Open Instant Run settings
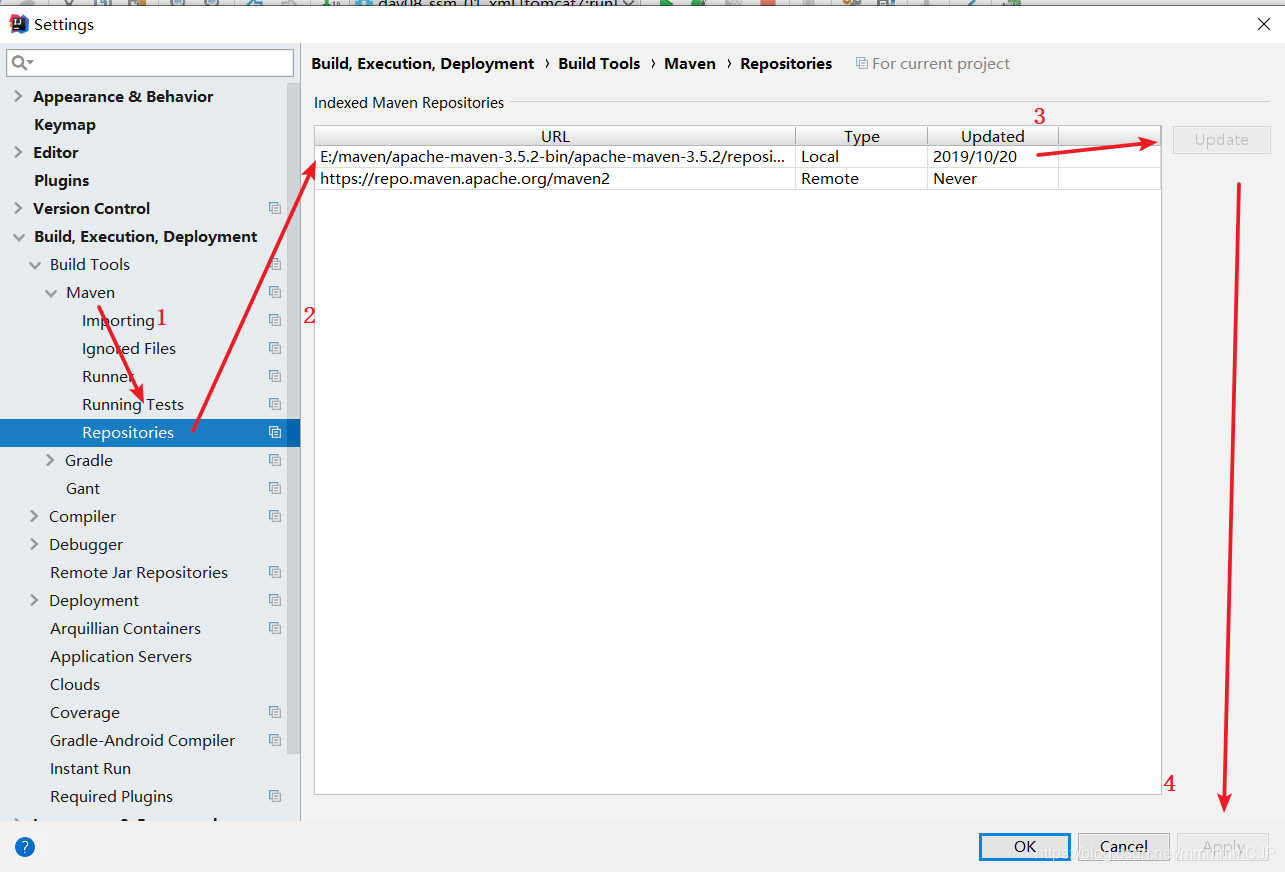Screen dimensions: 1285x872 91,769
